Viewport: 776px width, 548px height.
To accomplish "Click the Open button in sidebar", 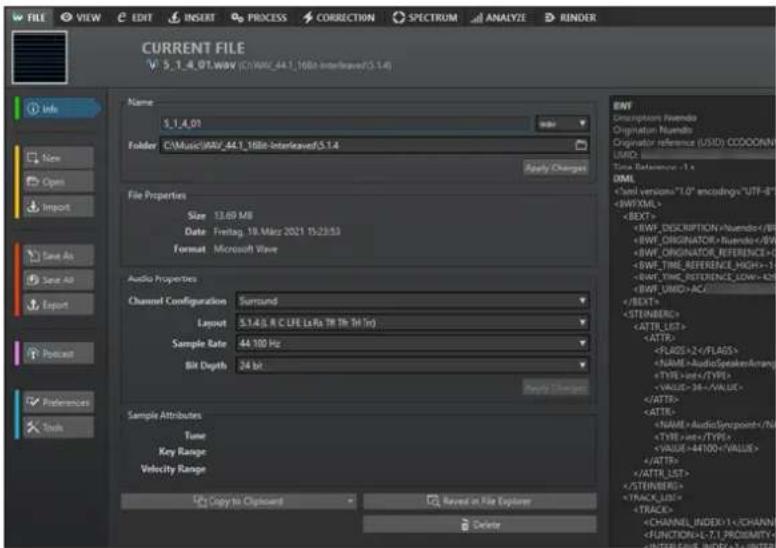I will [x=58, y=182].
